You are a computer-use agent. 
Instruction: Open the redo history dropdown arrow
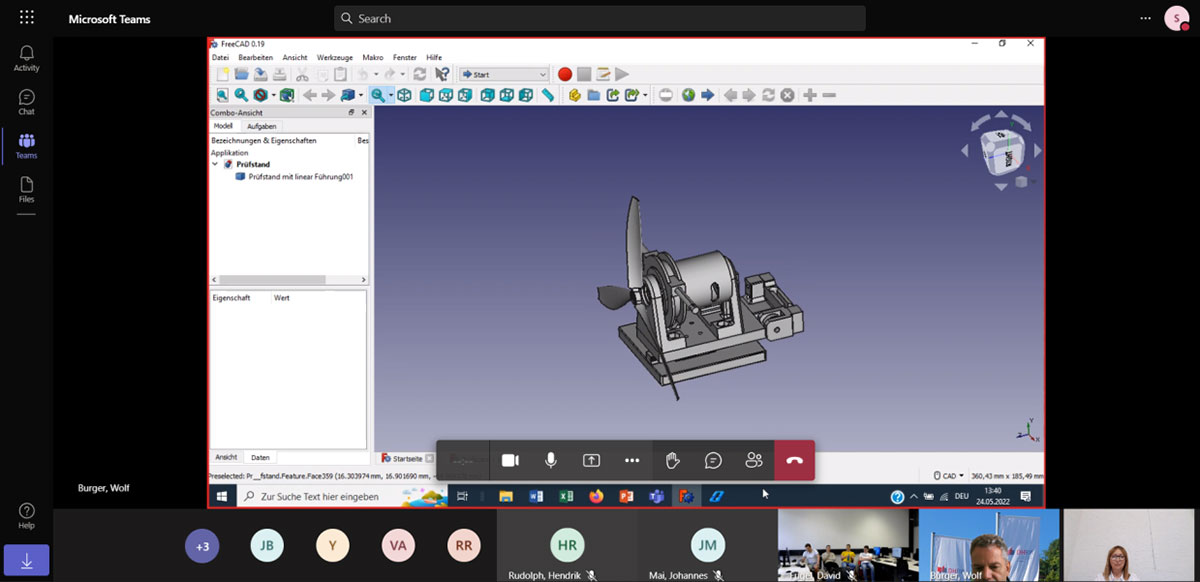tap(402, 74)
